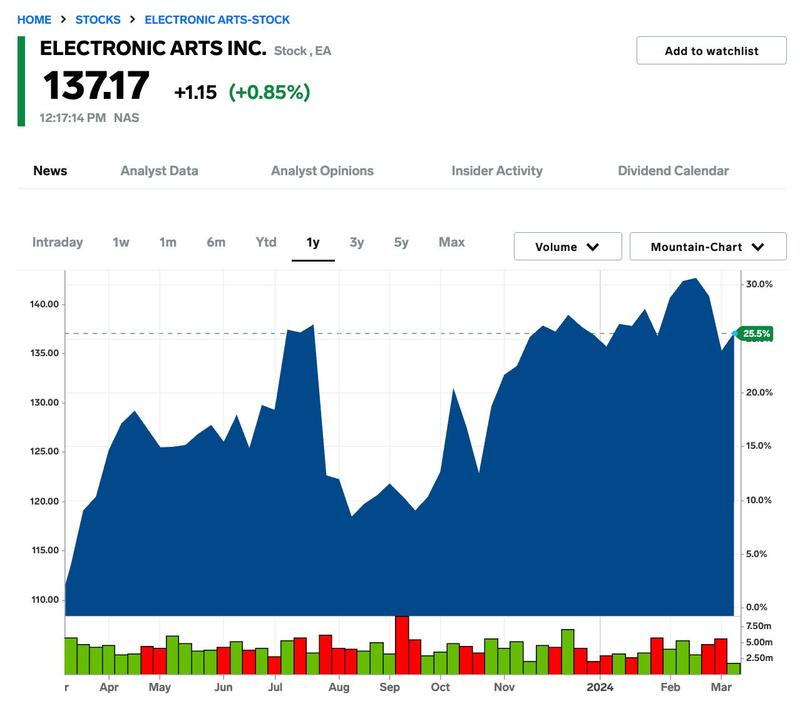This screenshot has width=800, height=711.
Task: Click the 5.0% percent axis label
Action: (757, 554)
